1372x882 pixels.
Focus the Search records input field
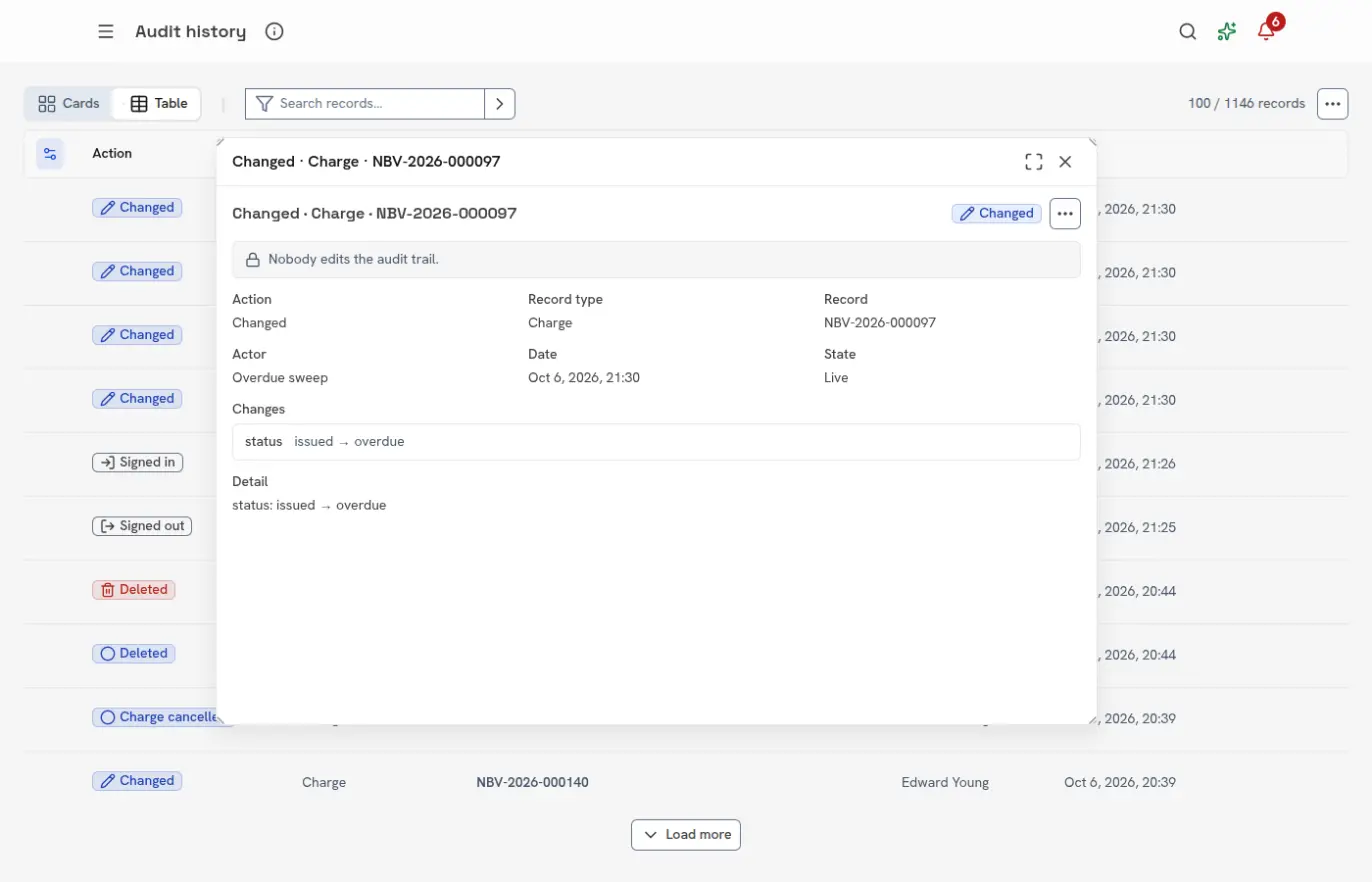click(380, 103)
